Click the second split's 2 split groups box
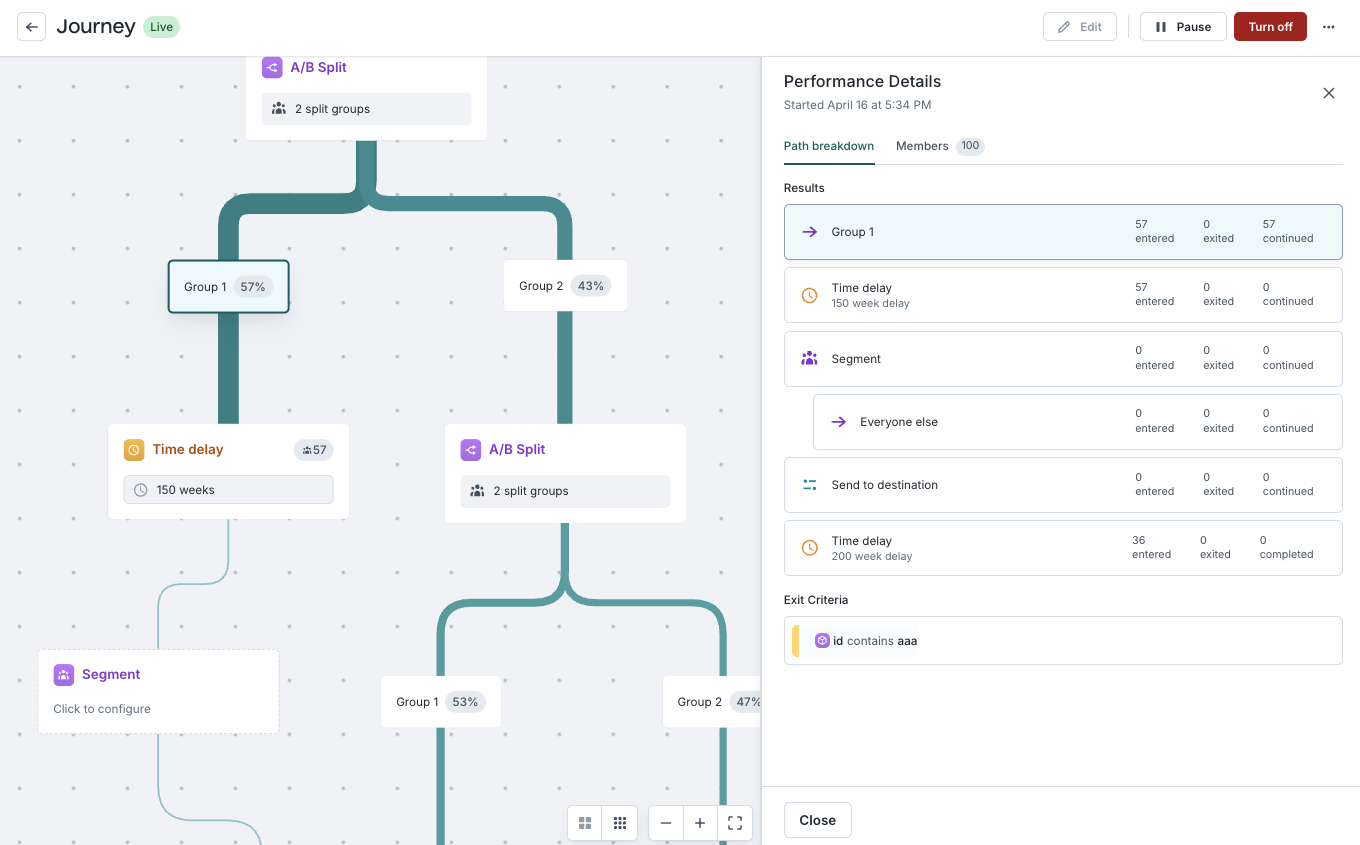The height and width of the screenshot is (845, 1360). (565, 491)
